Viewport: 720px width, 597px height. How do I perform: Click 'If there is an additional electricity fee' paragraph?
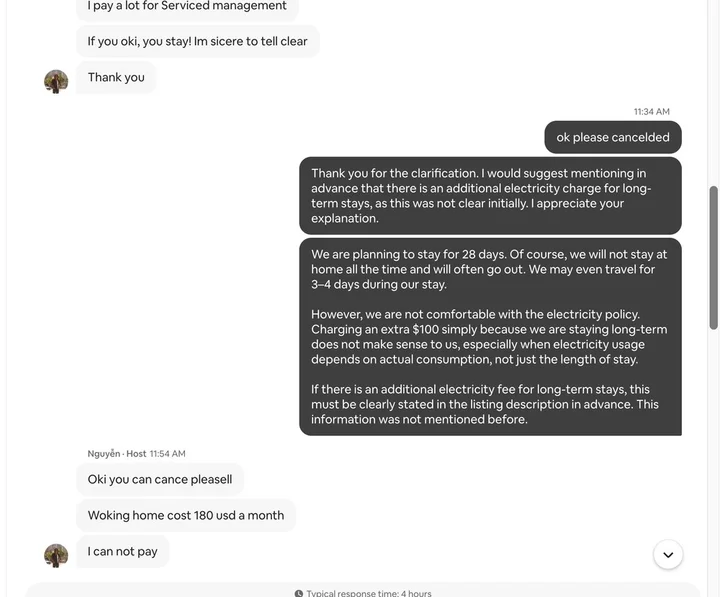tap(485, 404)
